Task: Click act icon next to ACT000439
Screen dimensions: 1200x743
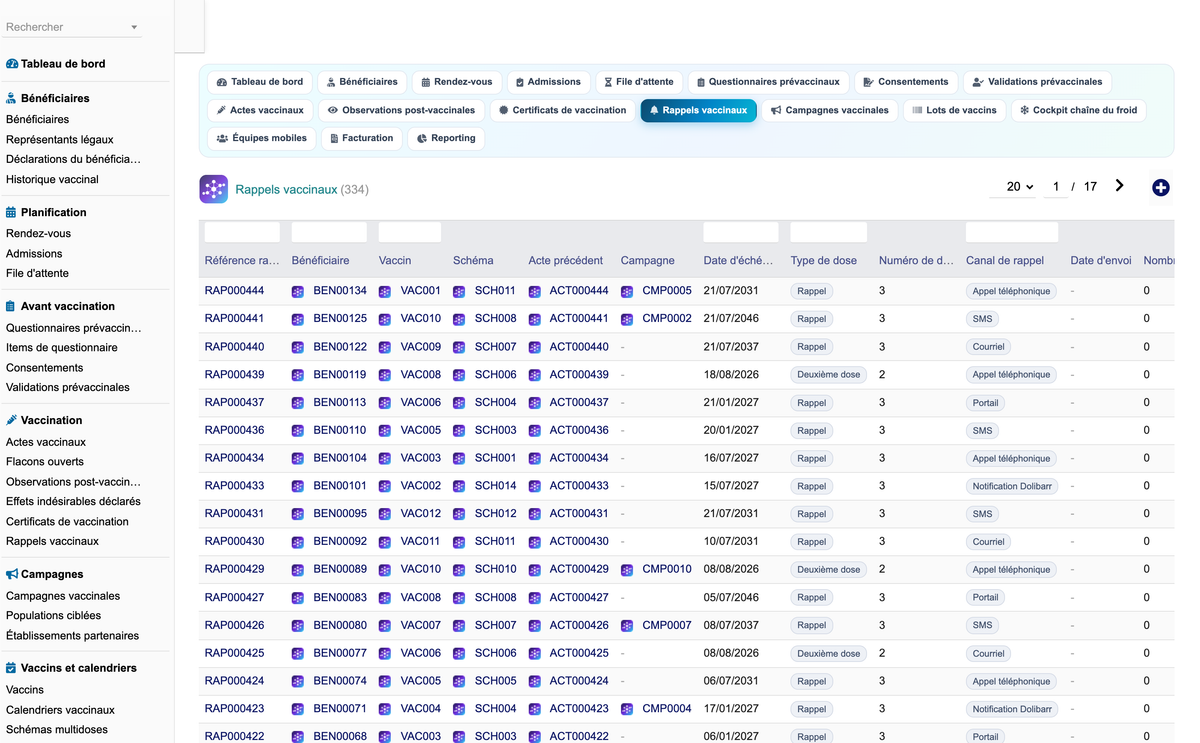Action: (535, 375)
